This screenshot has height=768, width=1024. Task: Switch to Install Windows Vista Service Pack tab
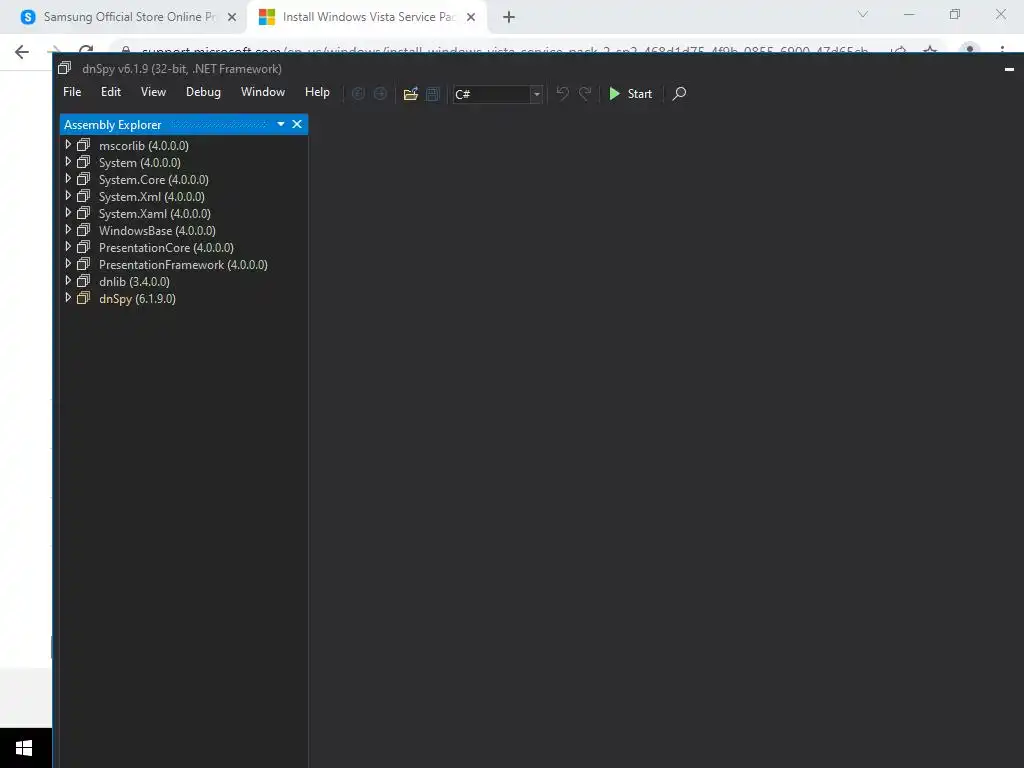pyautogui.click(x=366, y=17)
